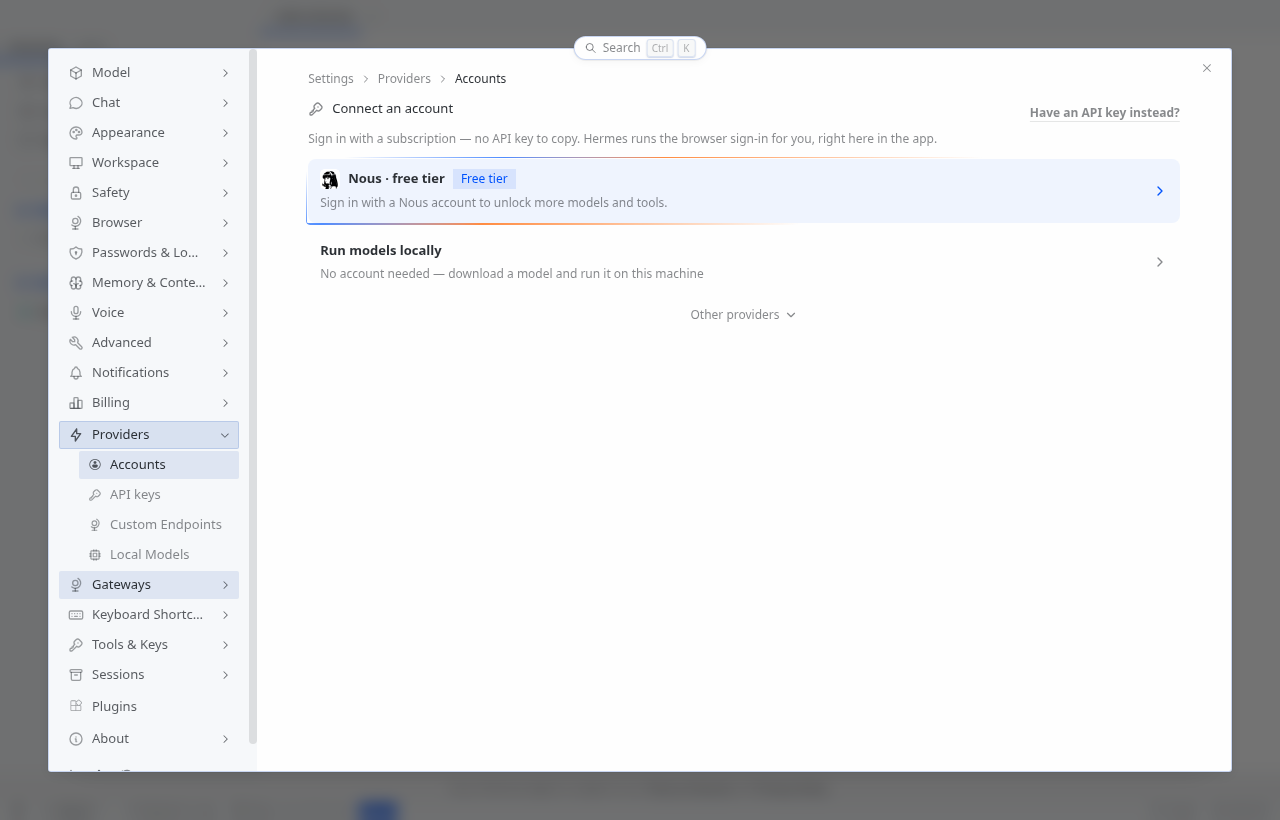1280x820 pixels.
Task: Open the Workspace settings section
Action: click(x=149, y=163)
